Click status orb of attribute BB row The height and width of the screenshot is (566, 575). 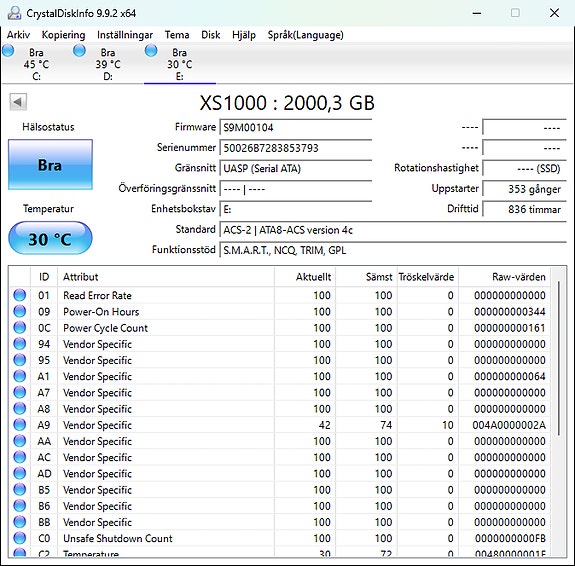(19, 522)
